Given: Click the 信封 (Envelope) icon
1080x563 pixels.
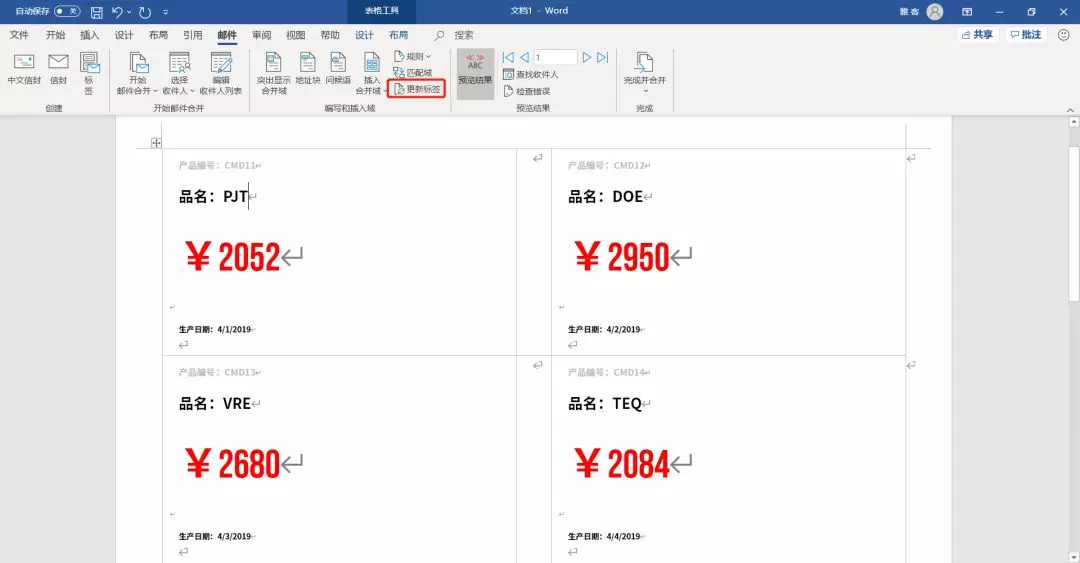Looking at the screenshot, I should (x=59, y=69).
